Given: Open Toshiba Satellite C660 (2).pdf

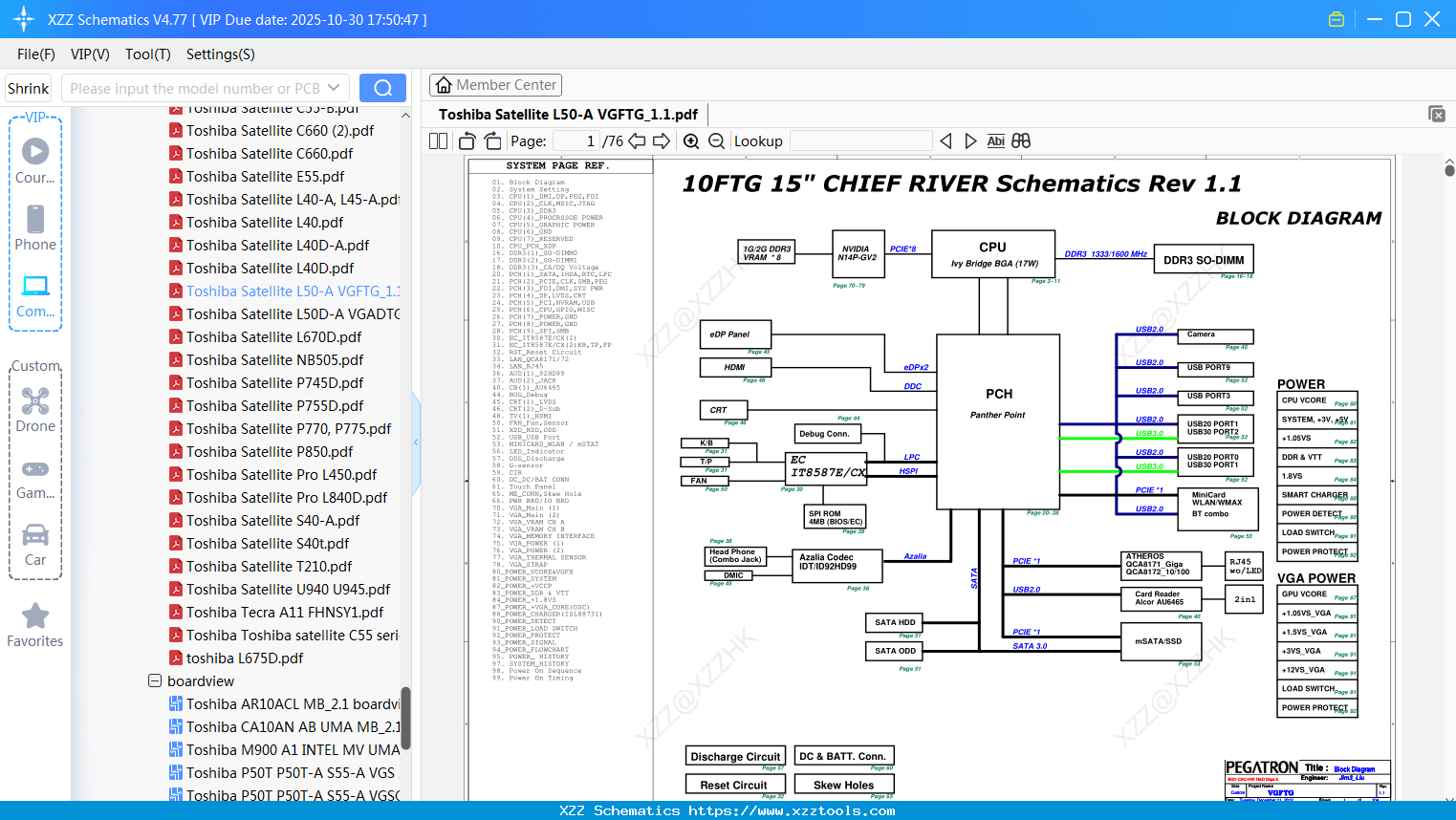Looking at the screenshot, I should point(280,131).
